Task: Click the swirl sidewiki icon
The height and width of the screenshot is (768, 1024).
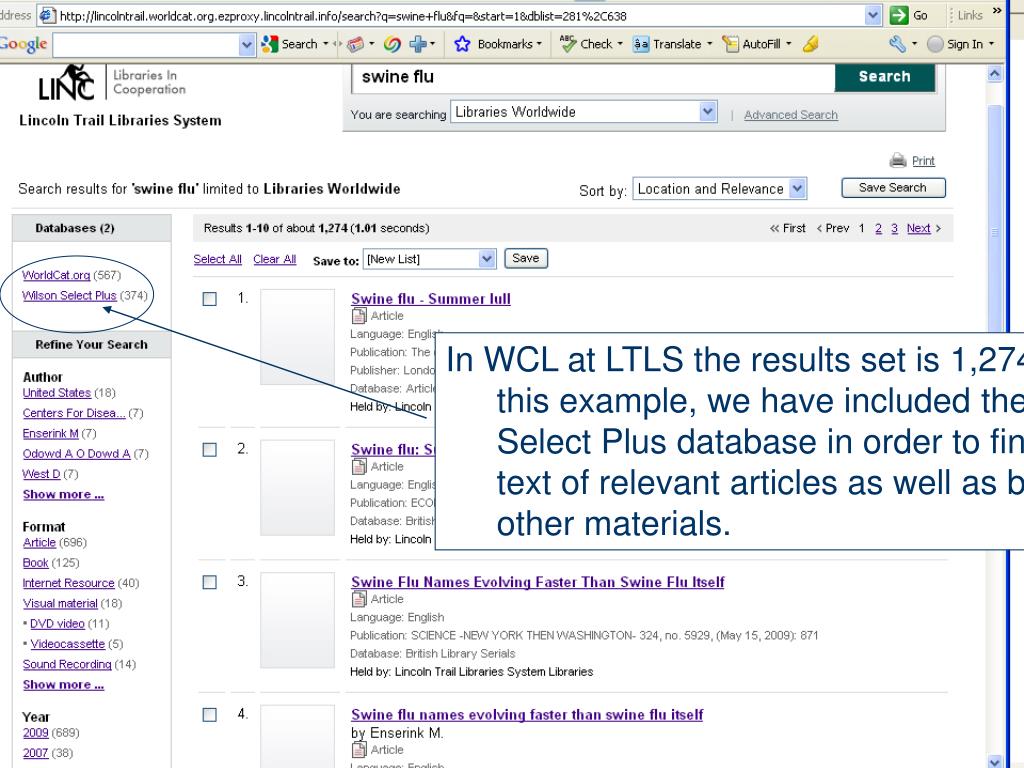Action: (392, 44)
